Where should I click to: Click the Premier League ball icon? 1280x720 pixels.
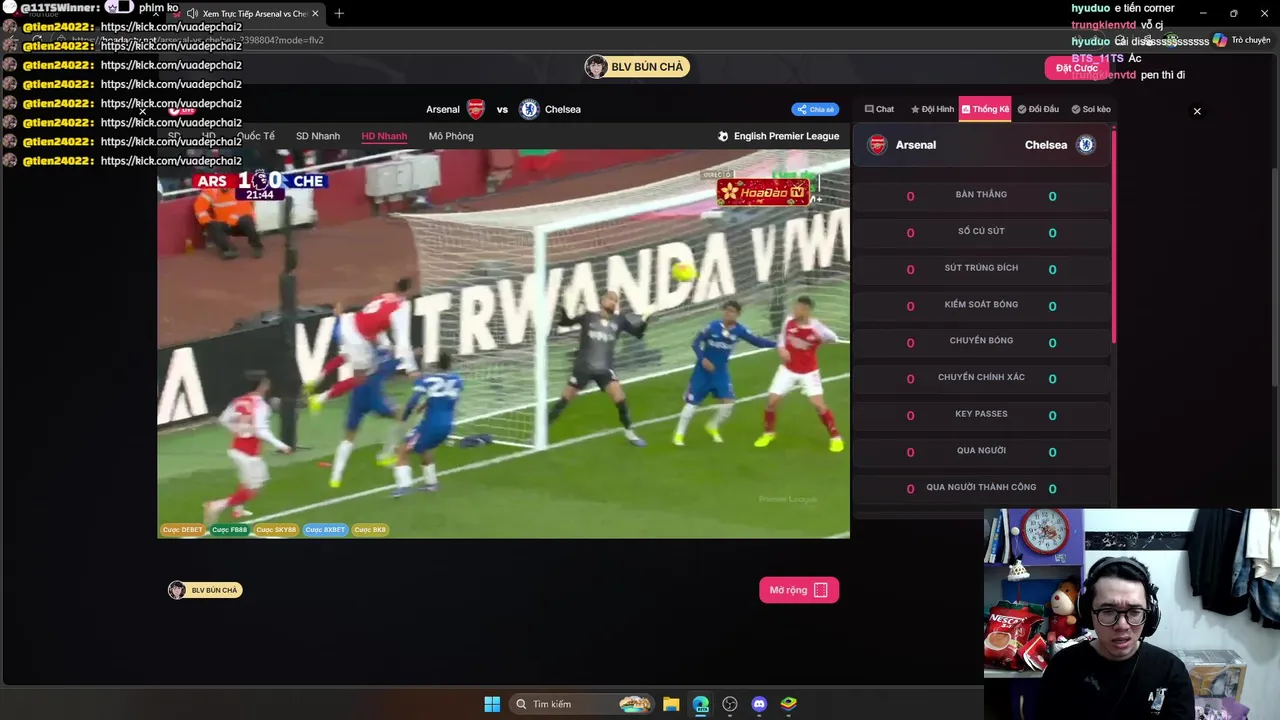coord(723,136)
